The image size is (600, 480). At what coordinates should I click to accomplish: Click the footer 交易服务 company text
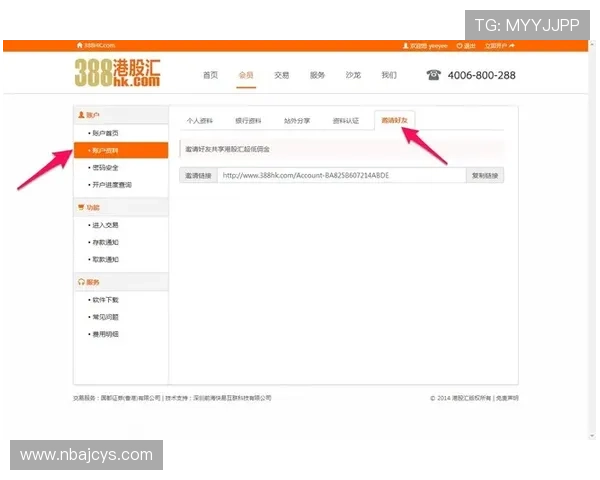tap(117, 398)
